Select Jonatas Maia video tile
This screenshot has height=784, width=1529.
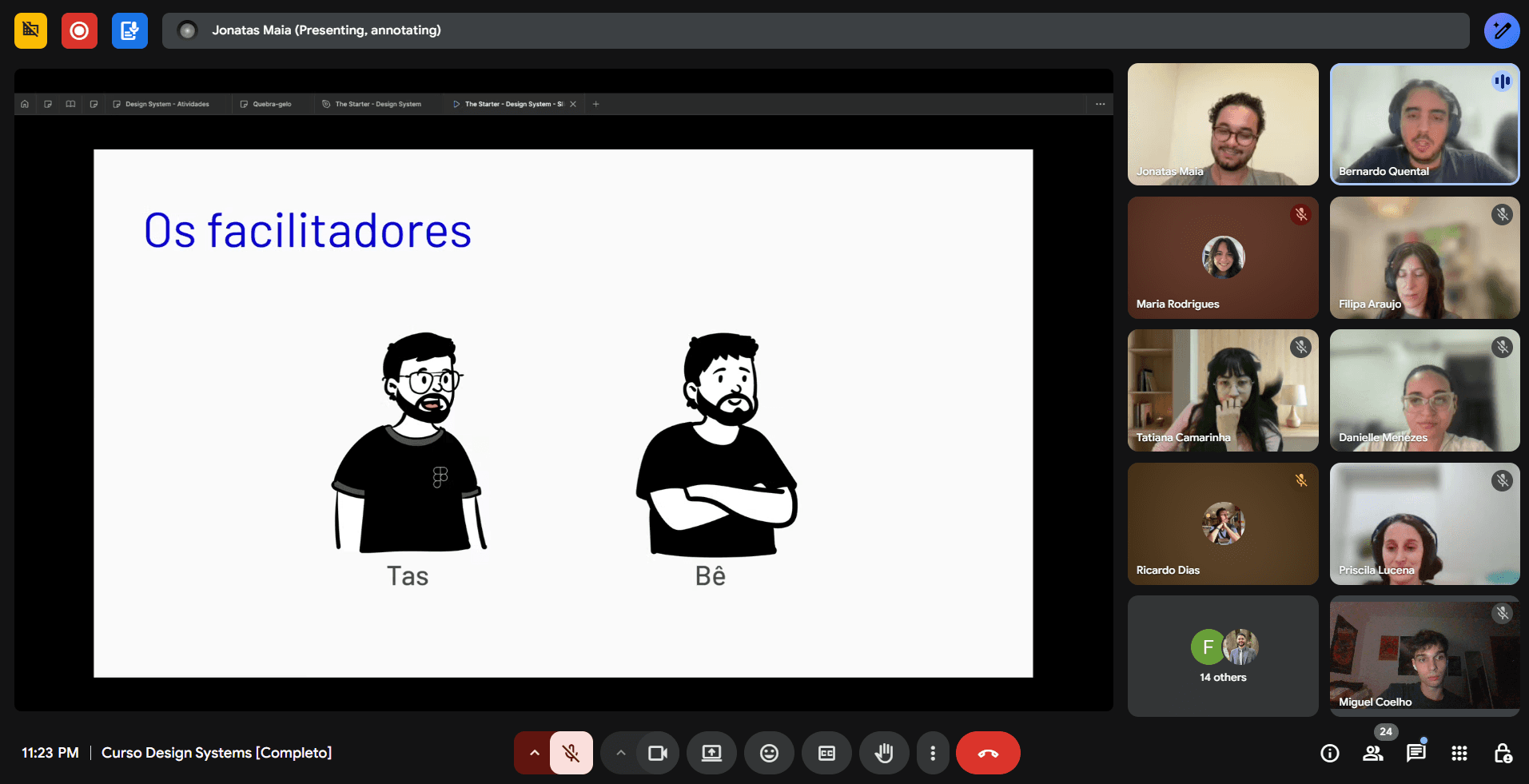tap(1223, 124)
